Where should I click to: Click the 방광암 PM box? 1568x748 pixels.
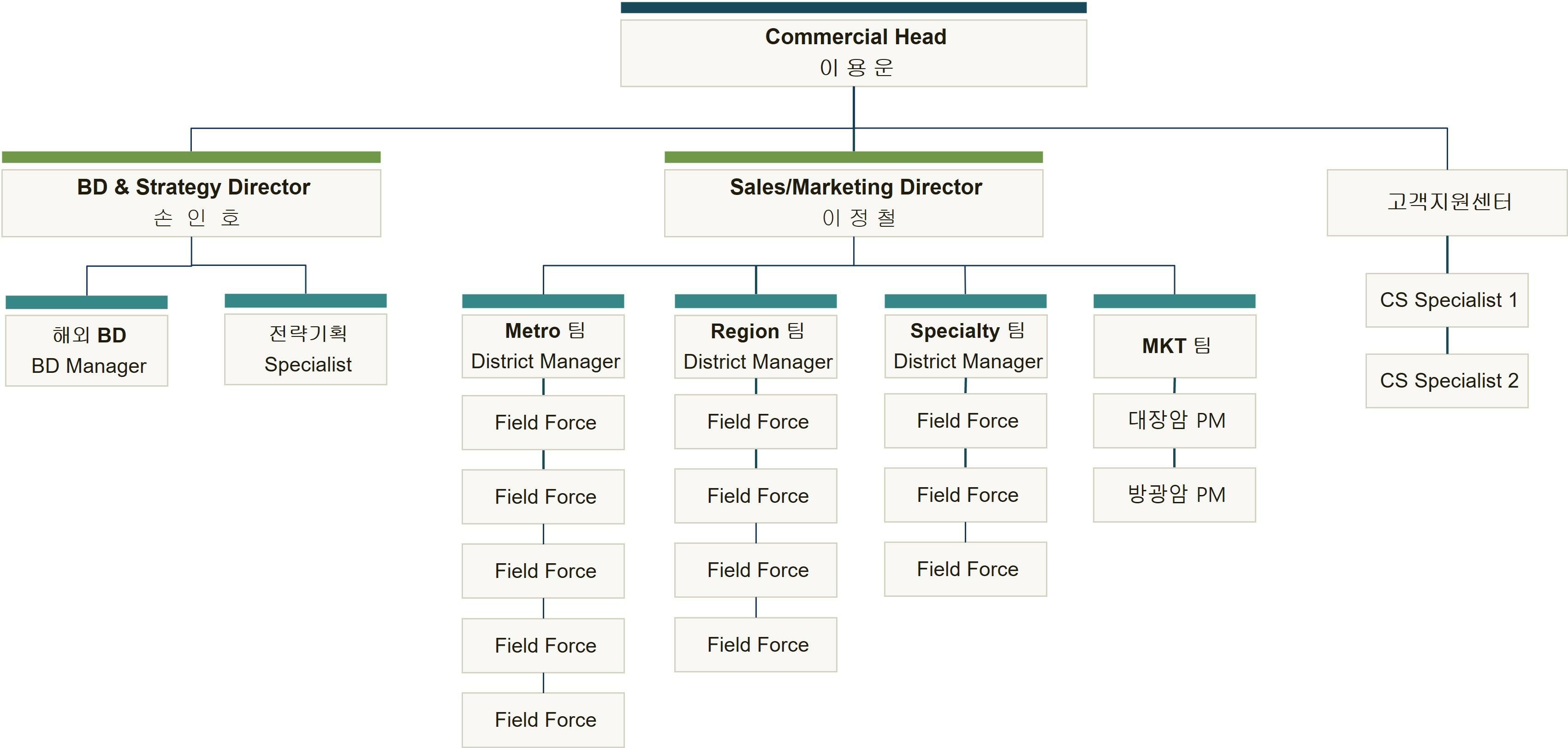[1174, 495]
